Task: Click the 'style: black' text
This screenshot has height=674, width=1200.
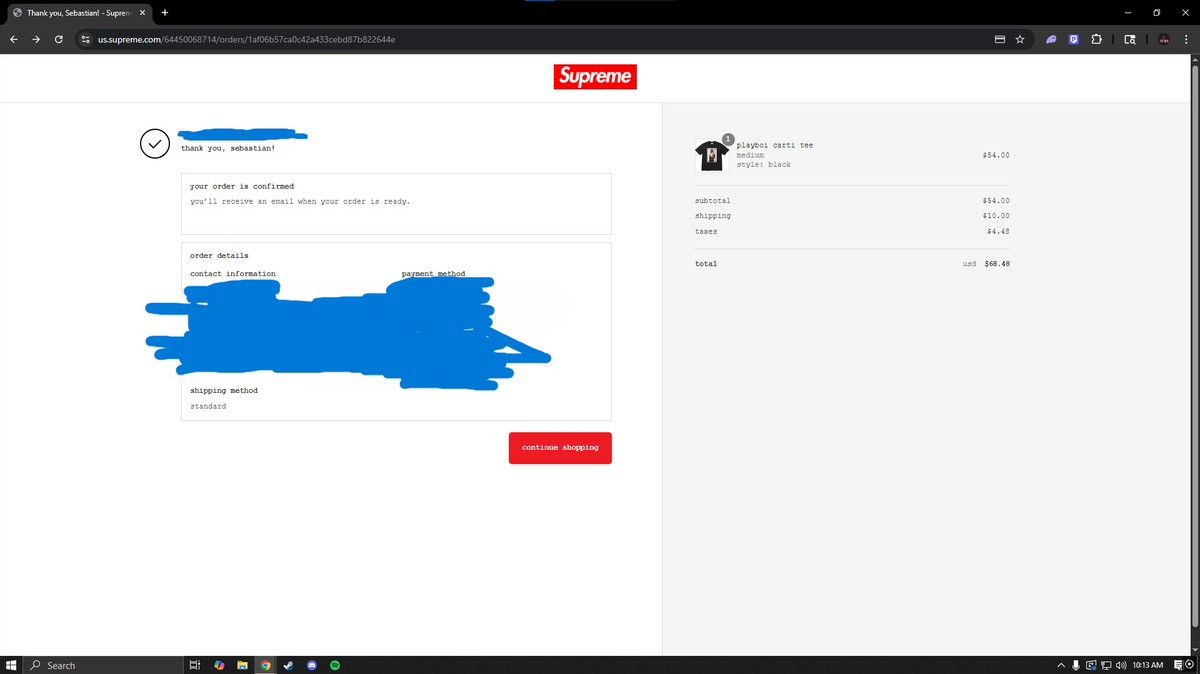Action: pyautogui.click(x=764, y=164)
